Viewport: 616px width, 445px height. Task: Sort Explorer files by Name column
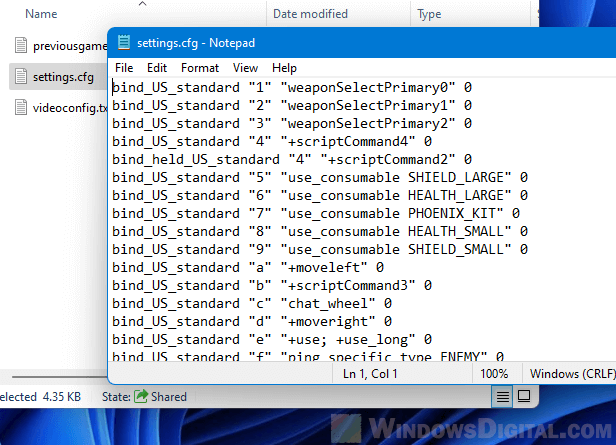[x=41, y=14]
